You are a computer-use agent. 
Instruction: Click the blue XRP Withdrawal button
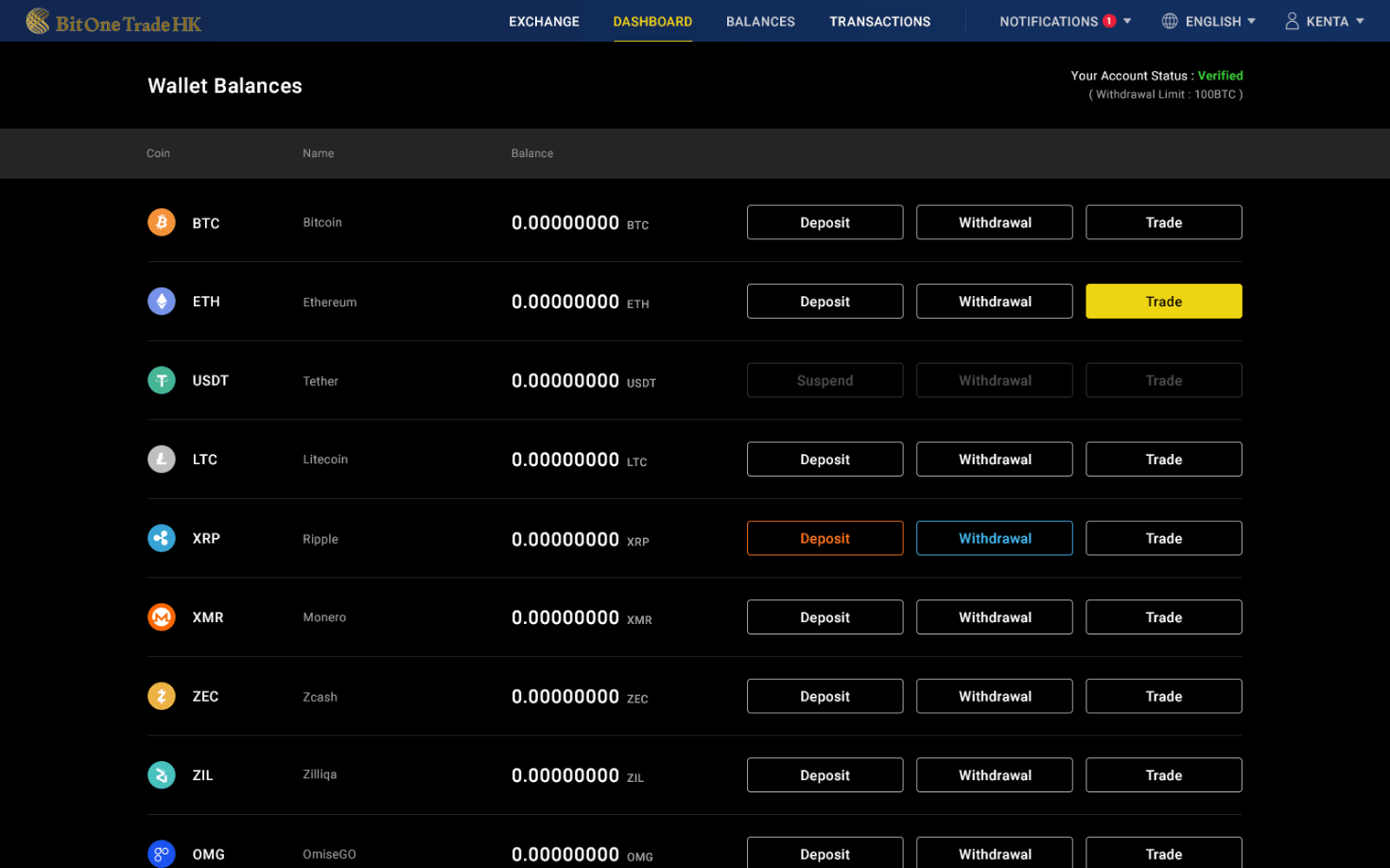(x=995, y=538)
